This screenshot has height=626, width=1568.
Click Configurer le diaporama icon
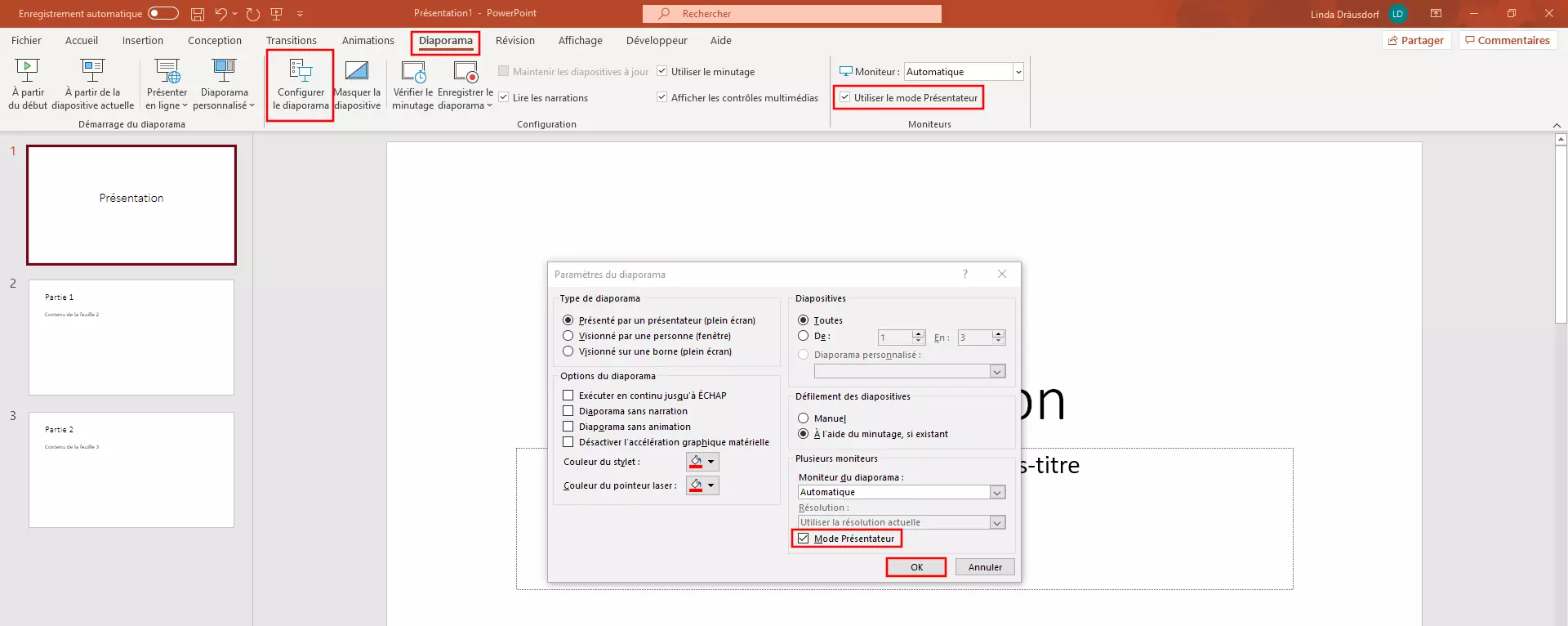click(x=301, y=70)
